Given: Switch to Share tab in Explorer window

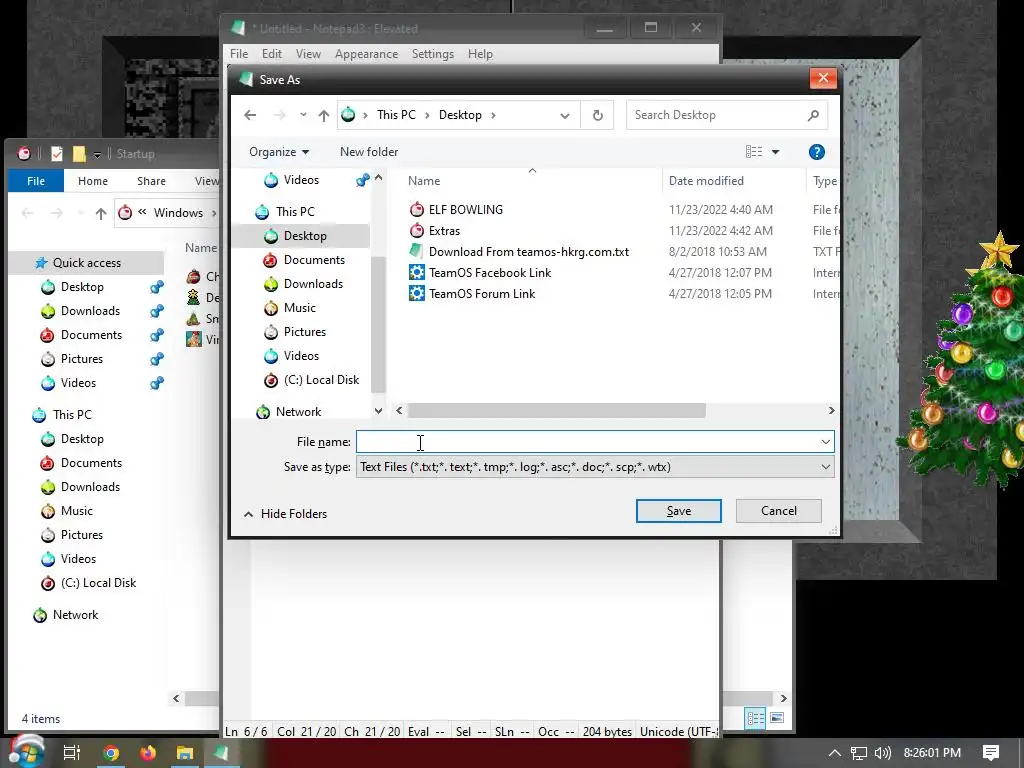Looking at the screenshot, I should click(x=152, y=181).
